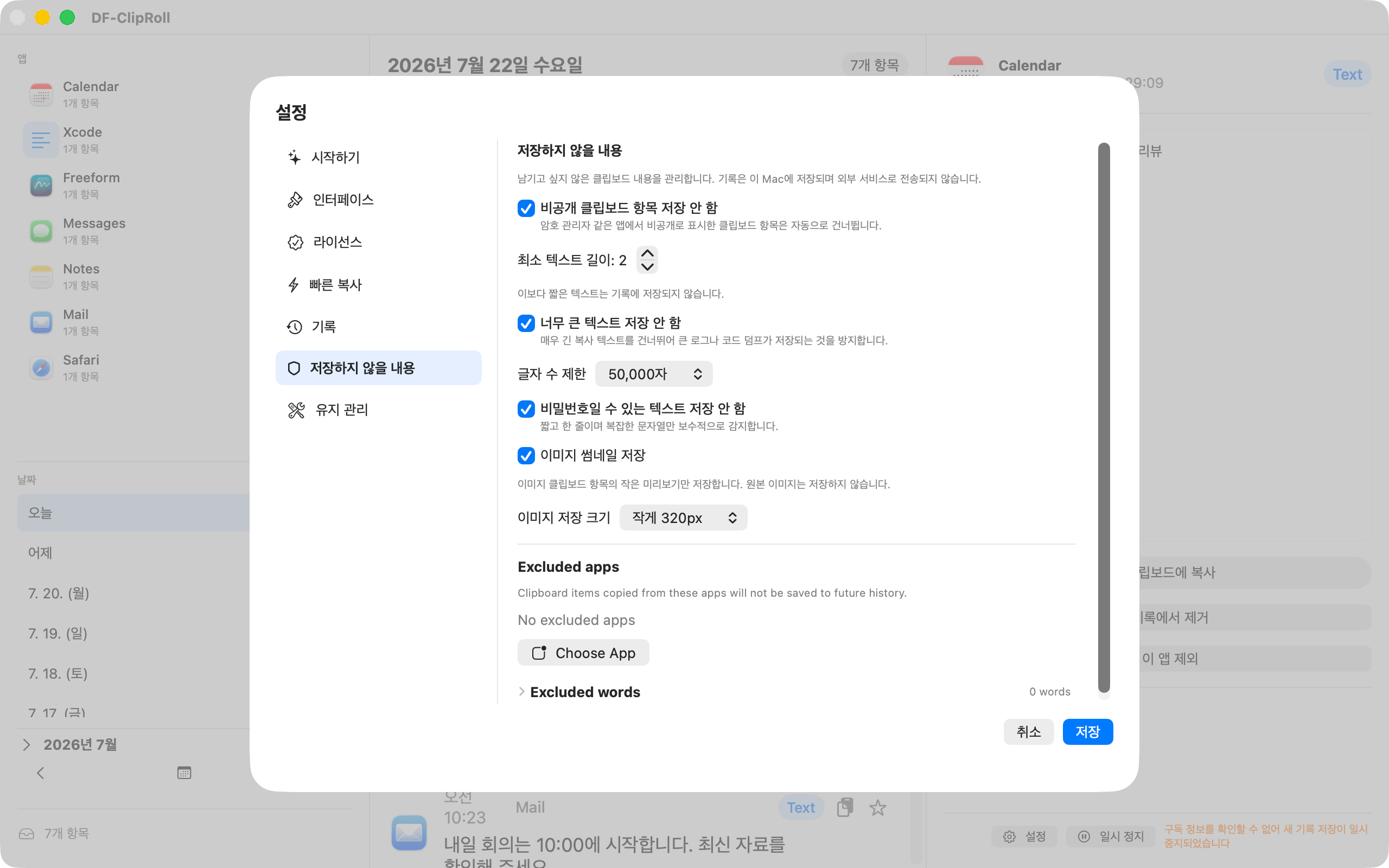This screenshot has height=868, width=1389.
Task: Click the 기록에서 제거 button behind the dialog
Action: click(x=1254, y=618)
